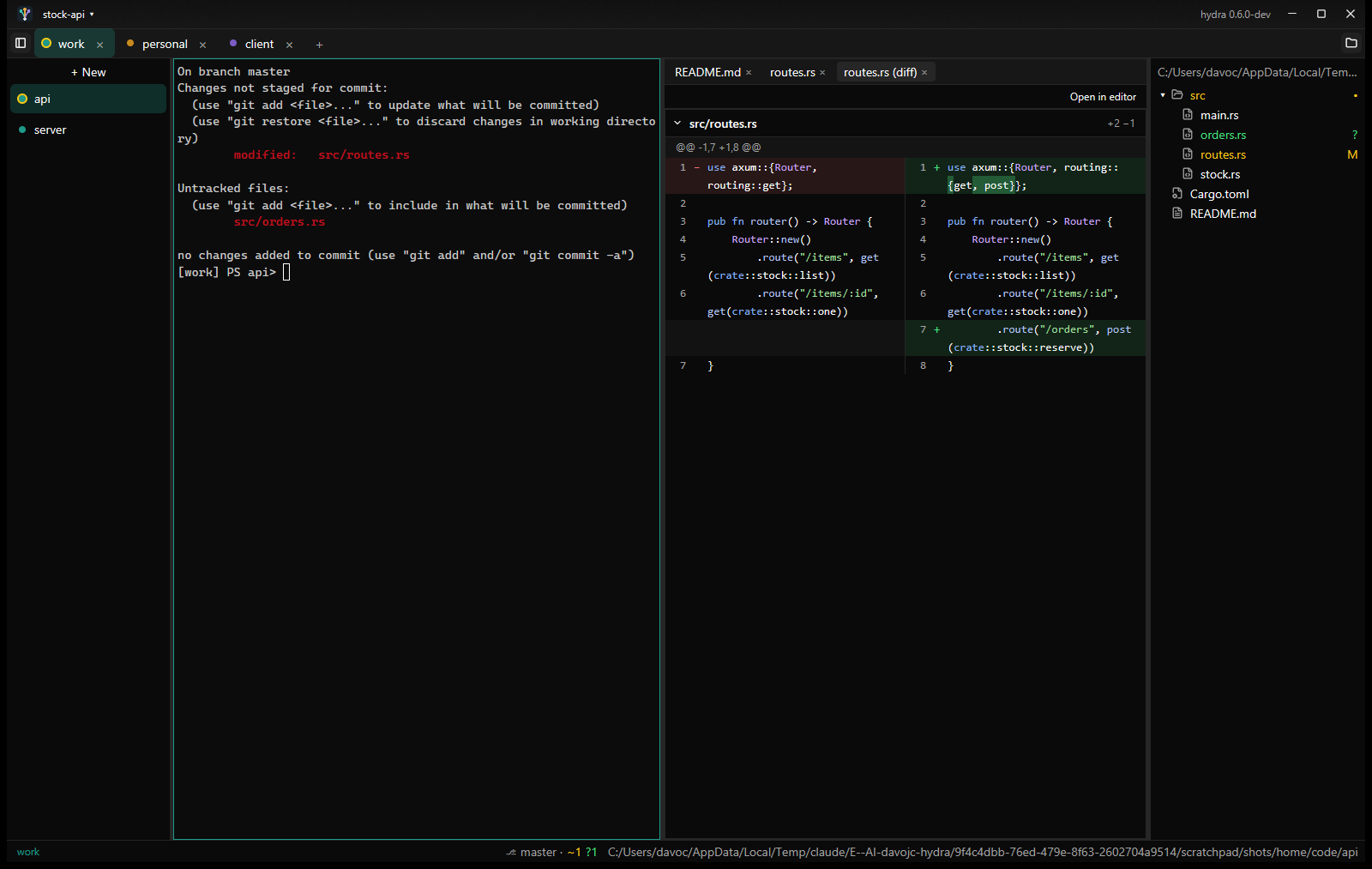The height and width of the screenshot is (869, 1372).
Task: Click the src folder icon
Action: tap(1177, 95)
